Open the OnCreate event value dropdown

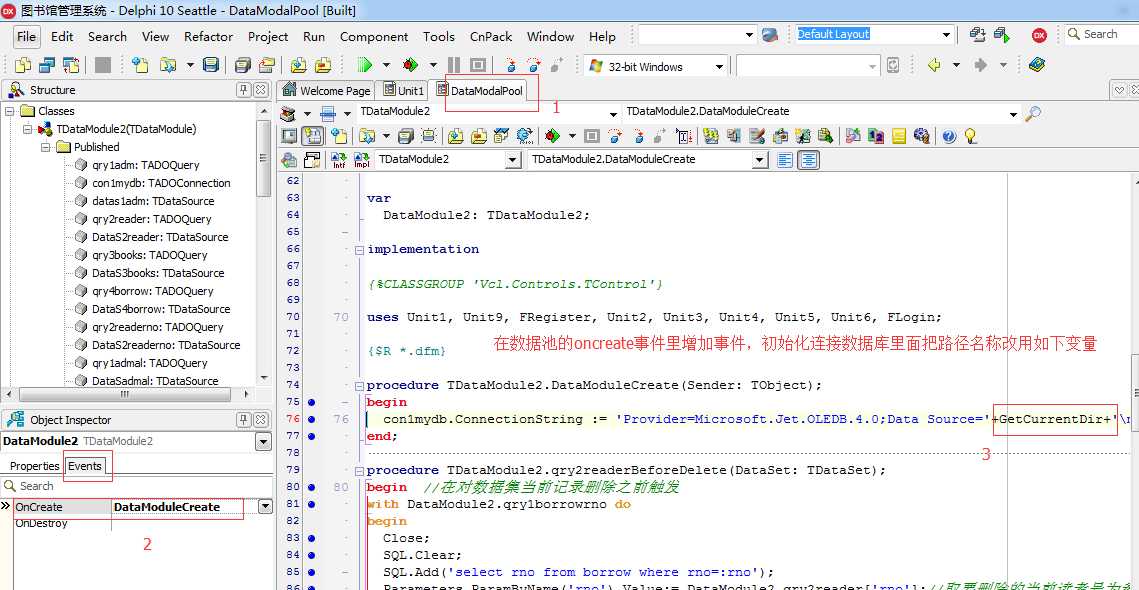click(265, 507)
